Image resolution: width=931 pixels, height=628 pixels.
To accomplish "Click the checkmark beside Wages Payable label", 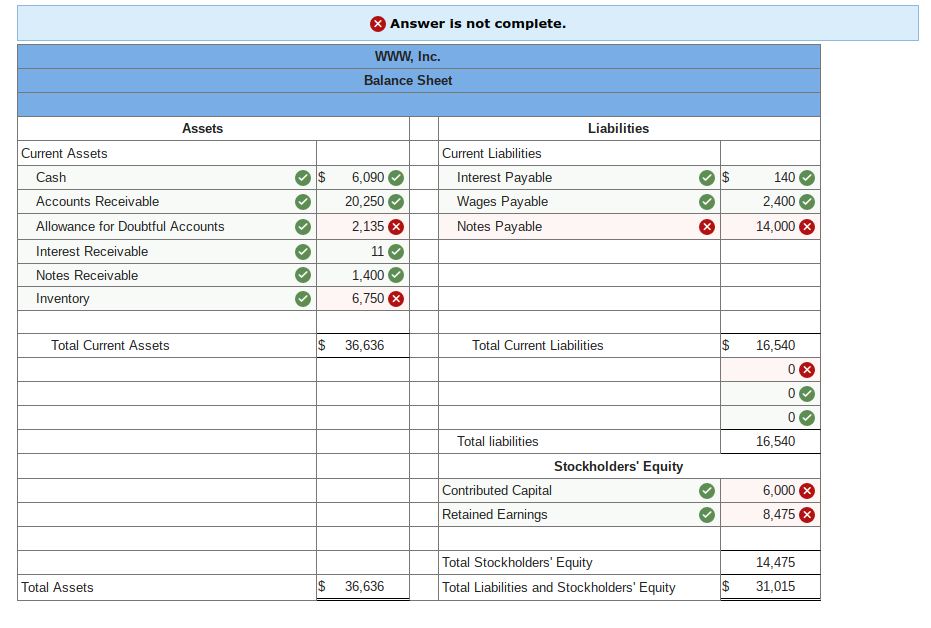I will coord(707,201).
